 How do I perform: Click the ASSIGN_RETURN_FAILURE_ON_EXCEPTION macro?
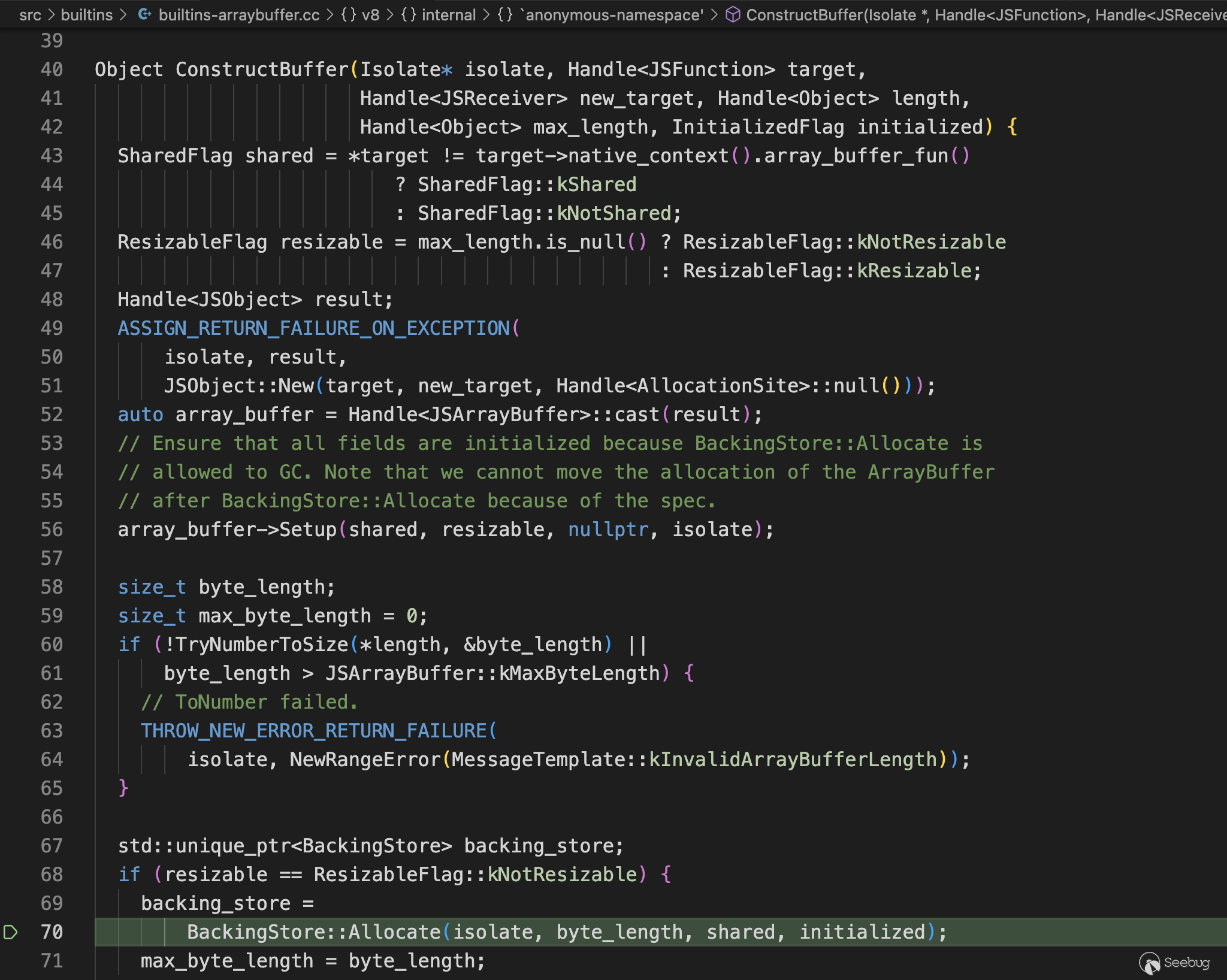(x=314, y=328)
